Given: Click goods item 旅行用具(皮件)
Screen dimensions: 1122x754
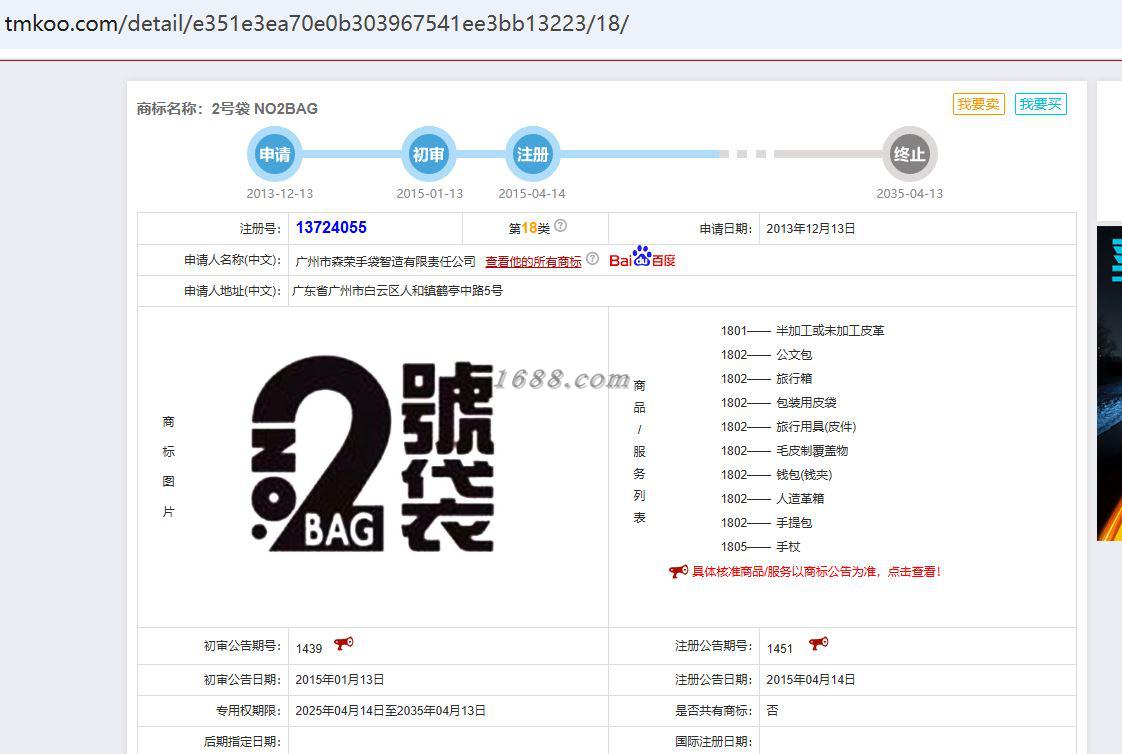Looking at the screenshot, I should (816, 426).
